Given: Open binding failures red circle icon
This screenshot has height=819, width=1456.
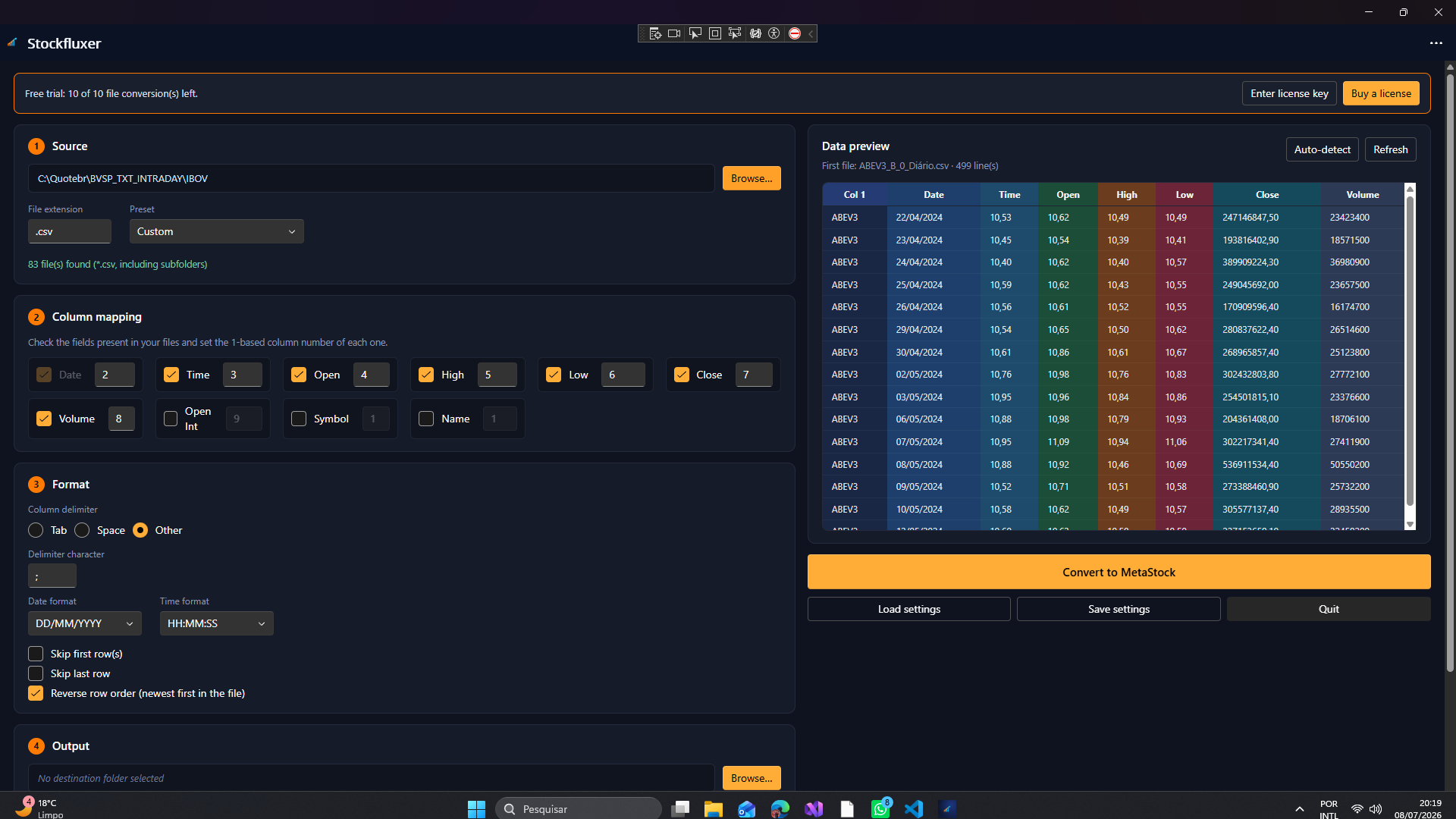Looking at the screenshot, I should click(795, 33).
